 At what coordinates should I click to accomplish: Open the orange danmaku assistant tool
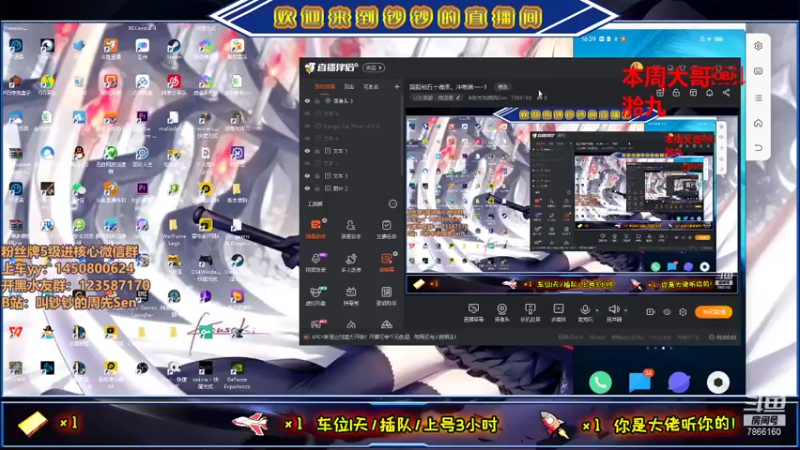(x=316, y=229)
